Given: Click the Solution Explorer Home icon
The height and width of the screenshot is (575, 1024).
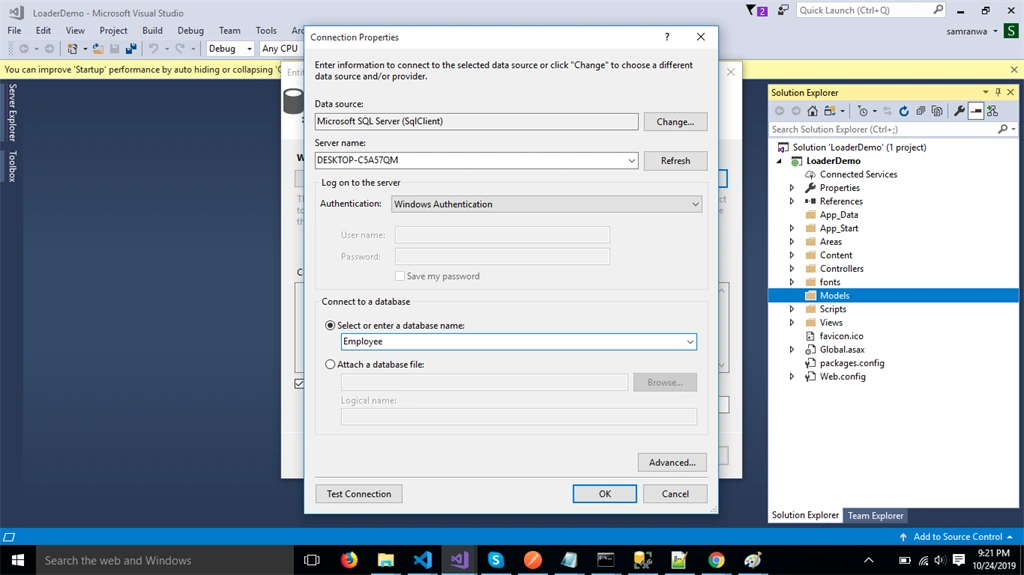Looking at the screenshot, I should (812, 111).
